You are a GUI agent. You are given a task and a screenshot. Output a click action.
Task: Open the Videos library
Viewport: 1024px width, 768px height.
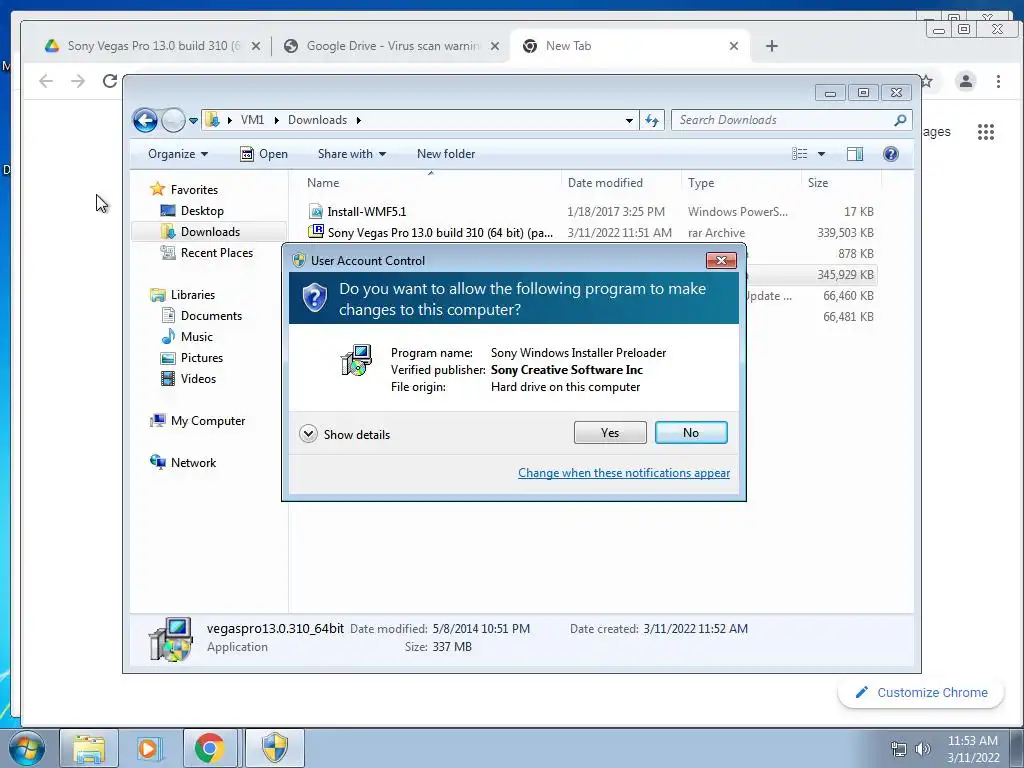tap(198, 379)
